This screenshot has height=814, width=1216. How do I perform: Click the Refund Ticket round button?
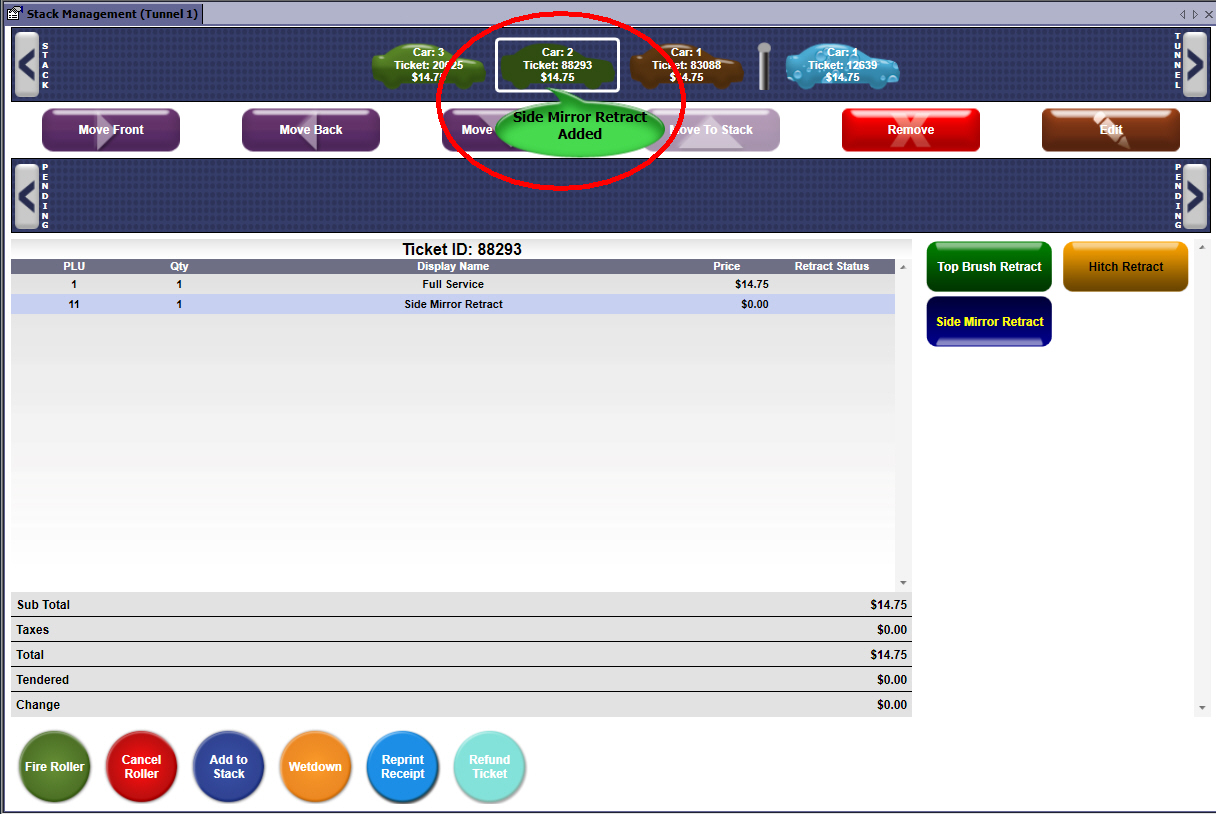(x=489, y=767)
